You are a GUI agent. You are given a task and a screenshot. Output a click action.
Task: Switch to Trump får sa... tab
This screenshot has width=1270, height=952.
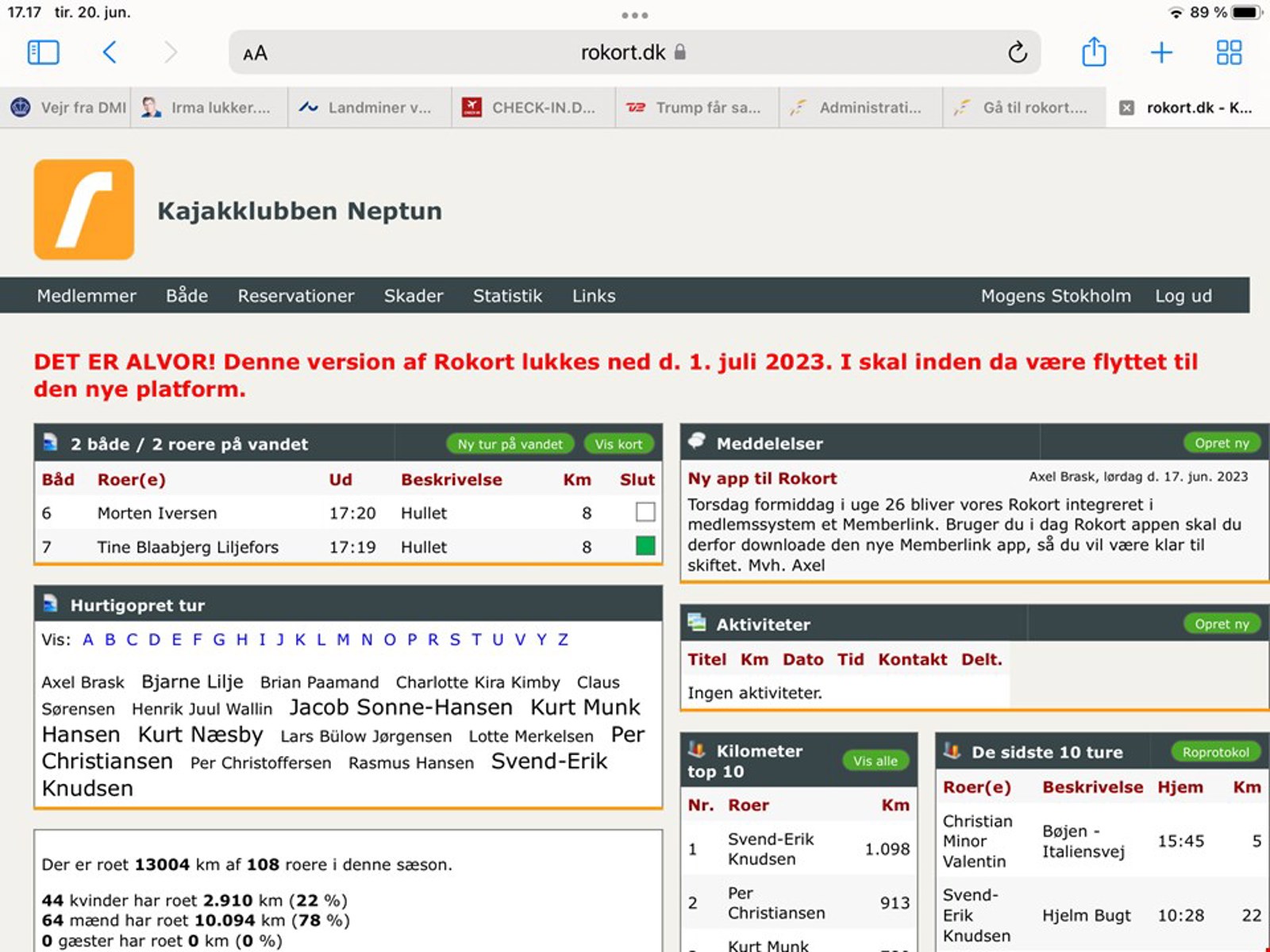(697, 108)
